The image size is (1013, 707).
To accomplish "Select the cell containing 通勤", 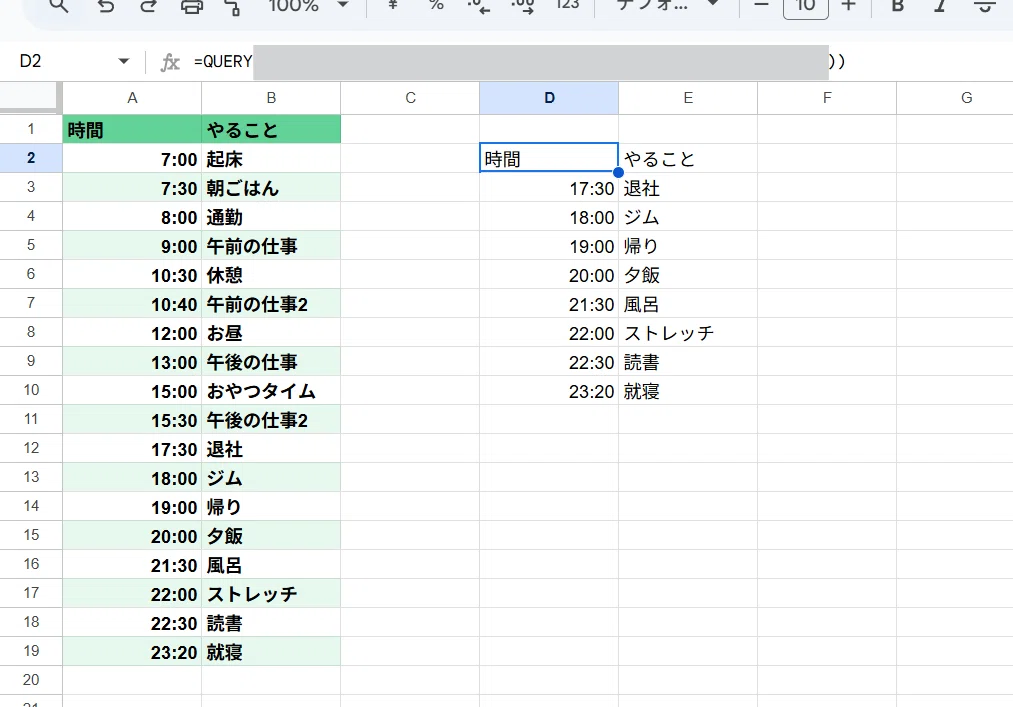I will (x=271, y=216).
